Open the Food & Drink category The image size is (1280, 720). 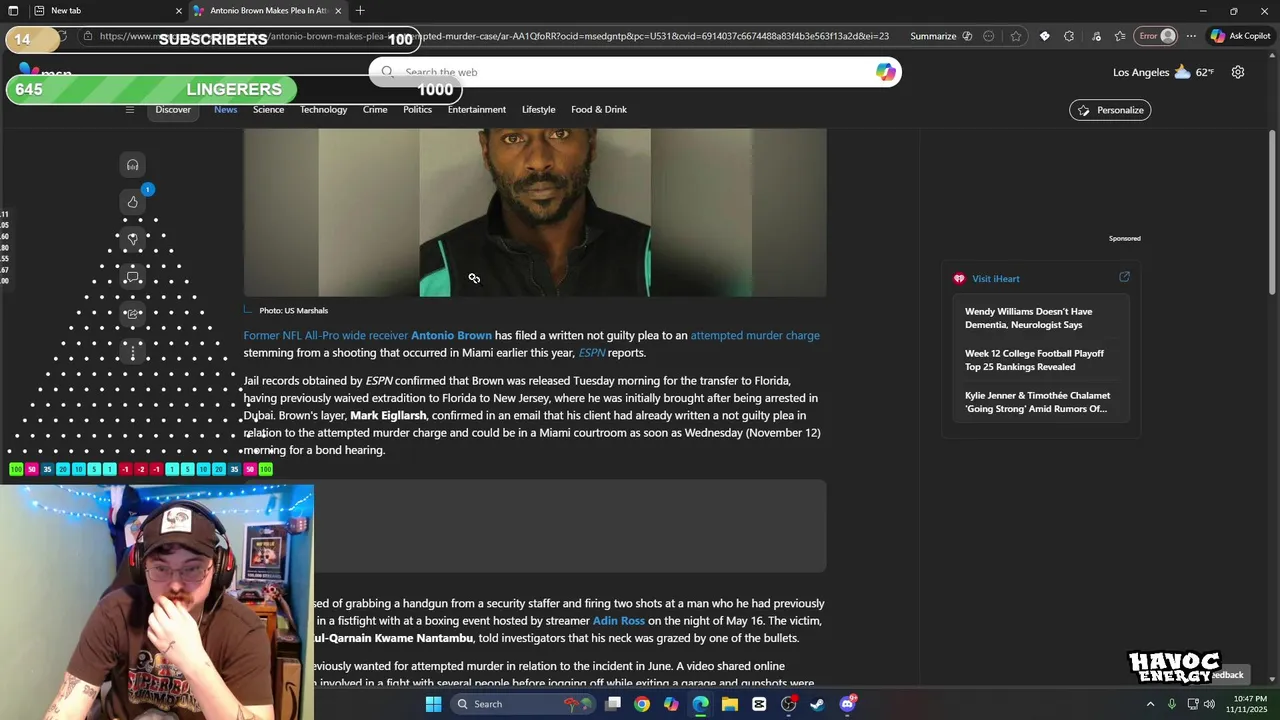click(x=599, y=110)
